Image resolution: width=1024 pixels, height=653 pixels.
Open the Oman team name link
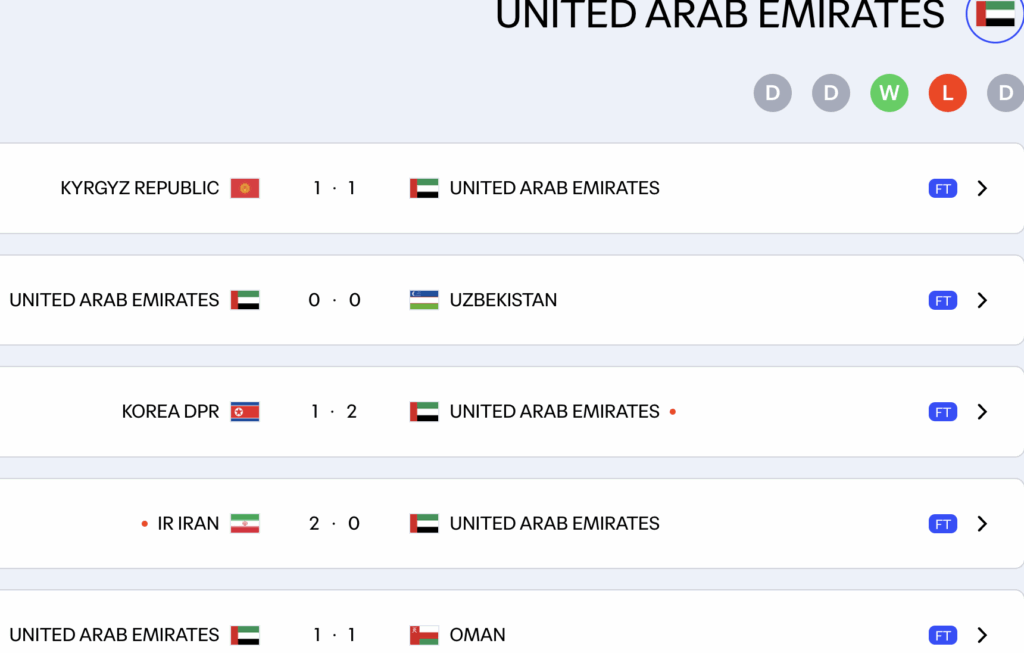point(477,635)
